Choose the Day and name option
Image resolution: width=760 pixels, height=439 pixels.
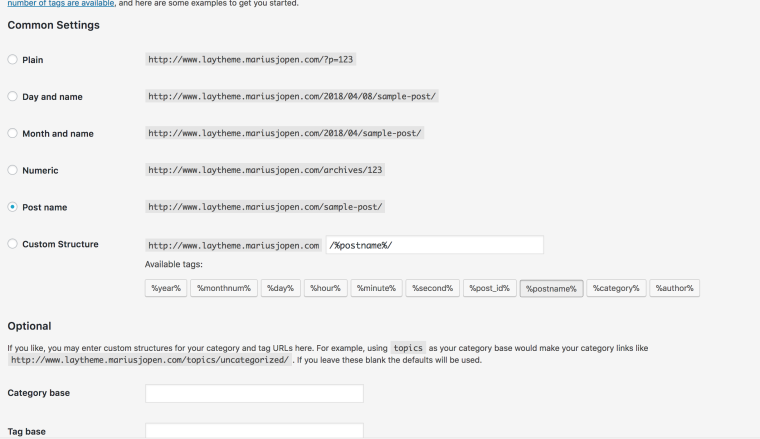coord(12,97)
